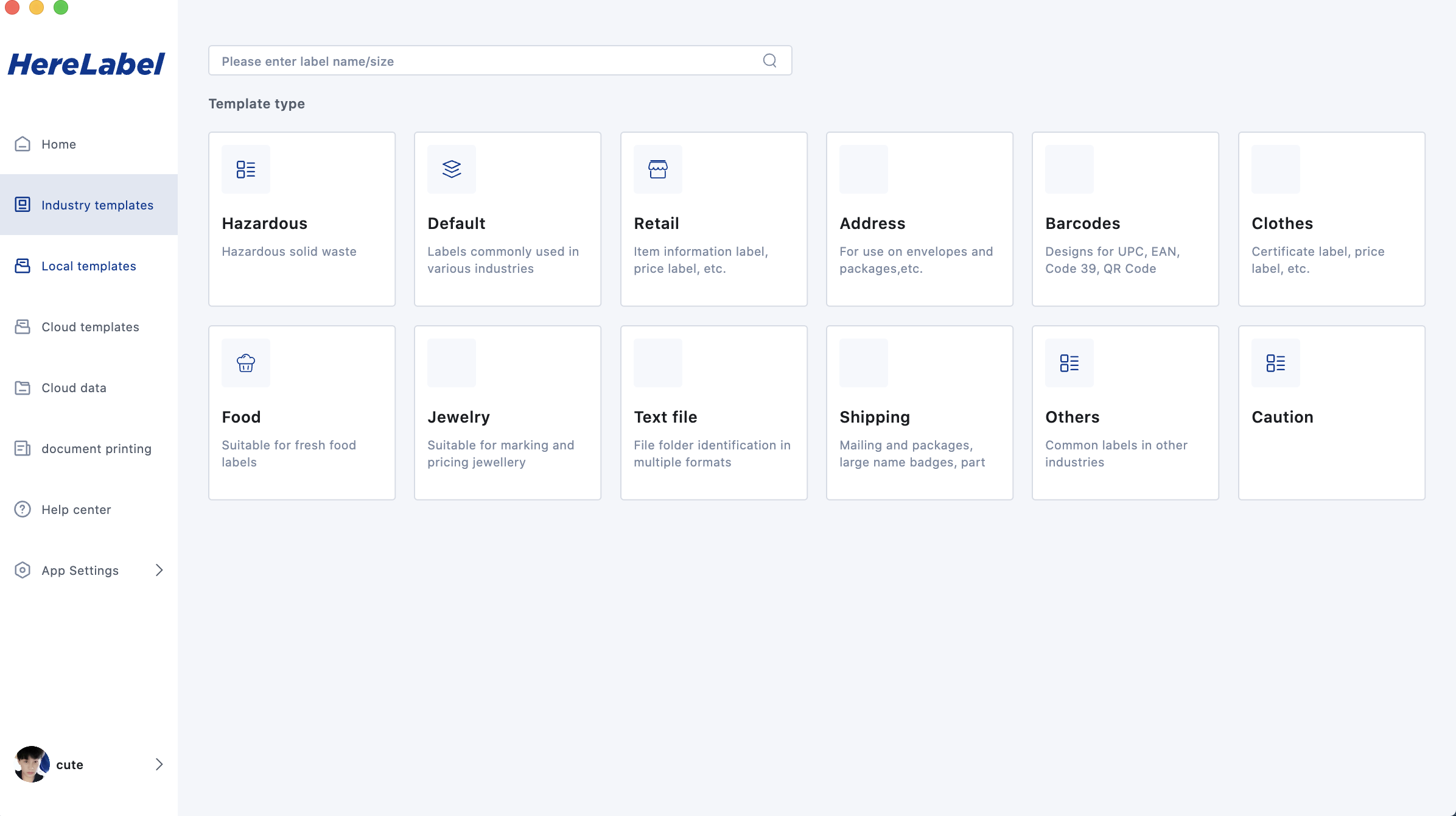This screenshot has height=816, width=1456.
Task: Click the Hazardous category list icon
Action: (246, 169)
